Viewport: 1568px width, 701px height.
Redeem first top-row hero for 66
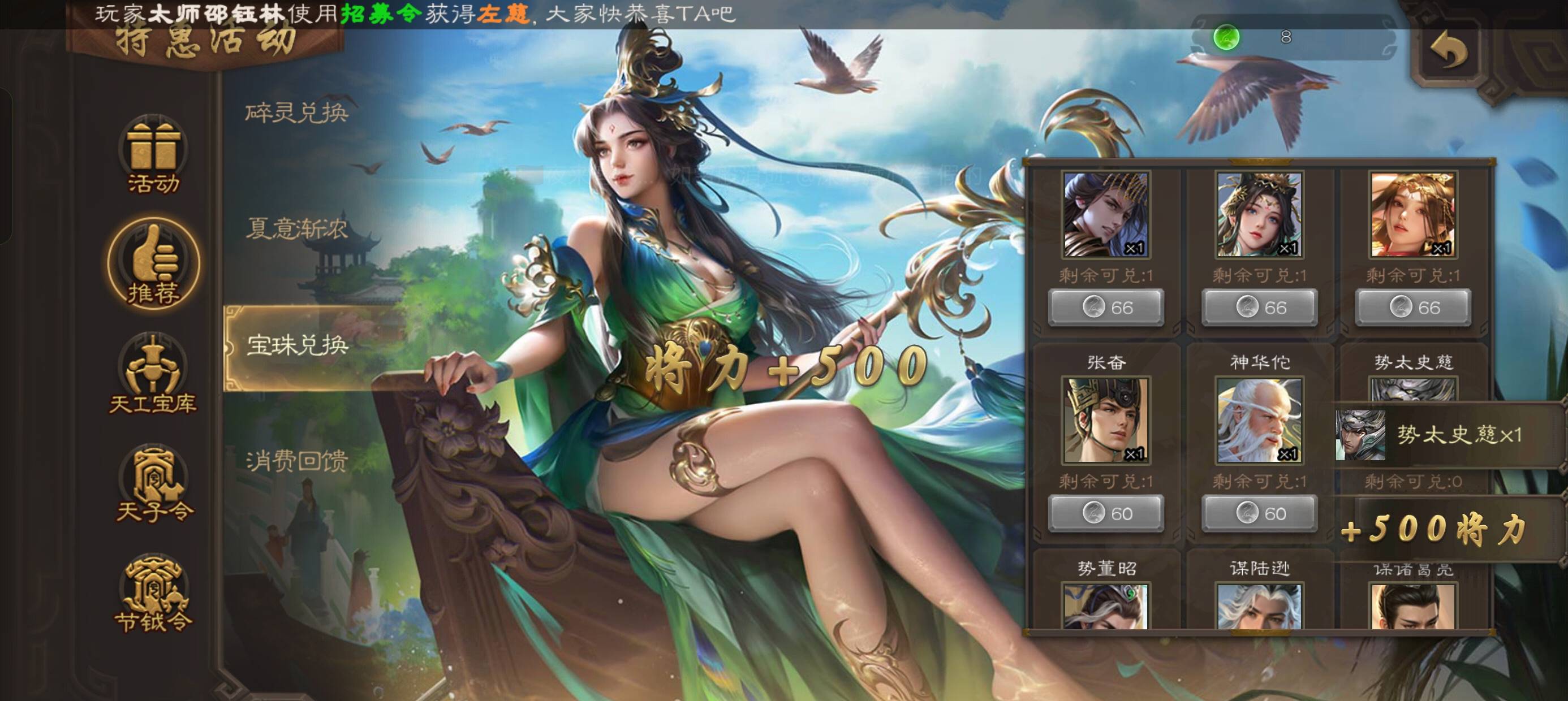click(1105, 308)
